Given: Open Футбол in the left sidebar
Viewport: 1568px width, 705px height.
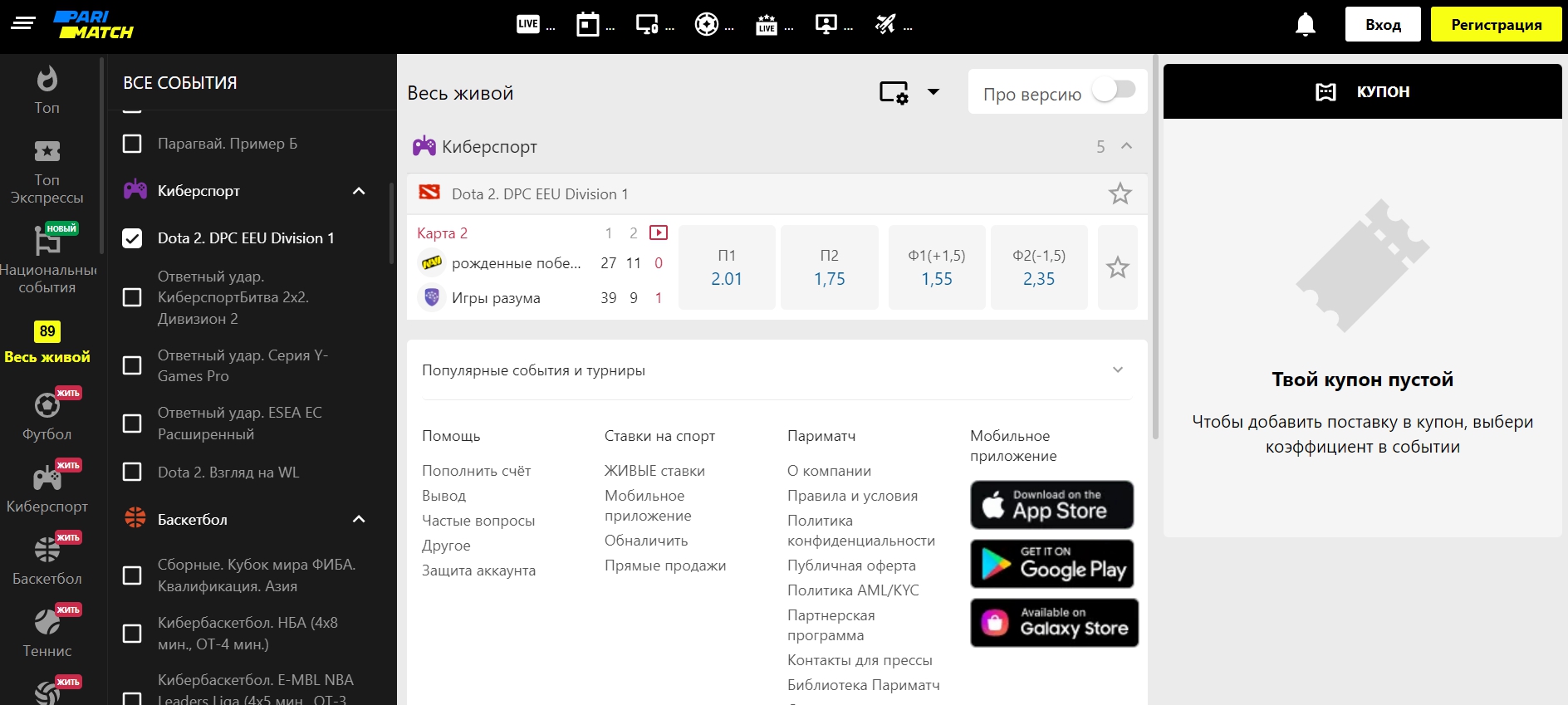Looking at the screenshot, I should (47, 414).
